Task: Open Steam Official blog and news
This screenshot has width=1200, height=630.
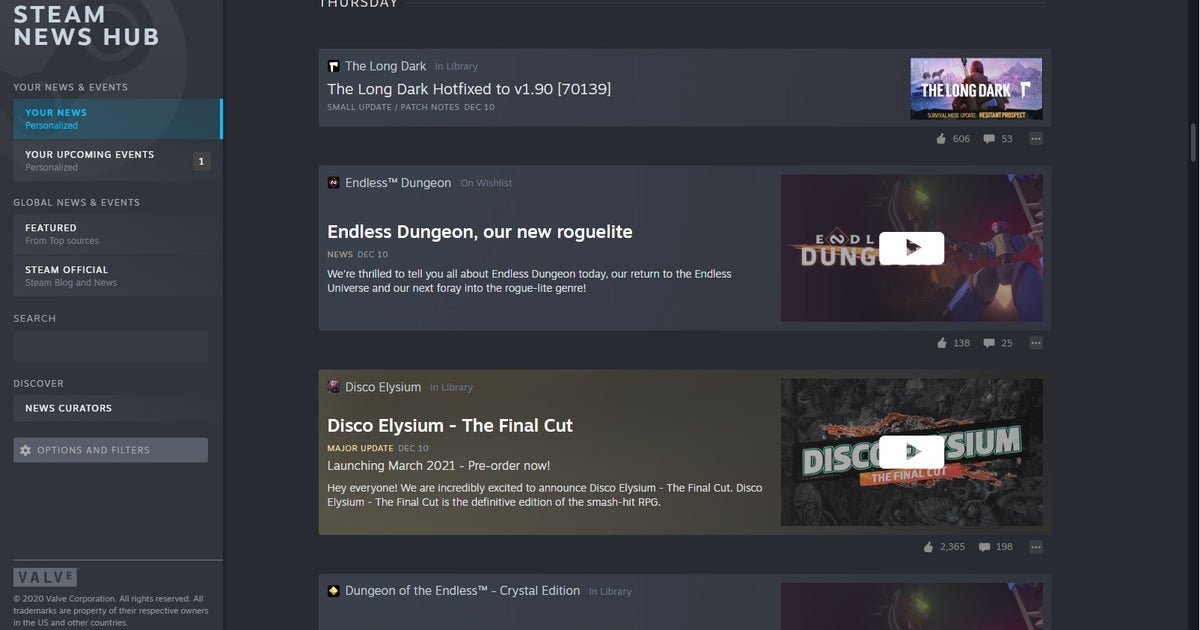Action: tap(117, 276)
